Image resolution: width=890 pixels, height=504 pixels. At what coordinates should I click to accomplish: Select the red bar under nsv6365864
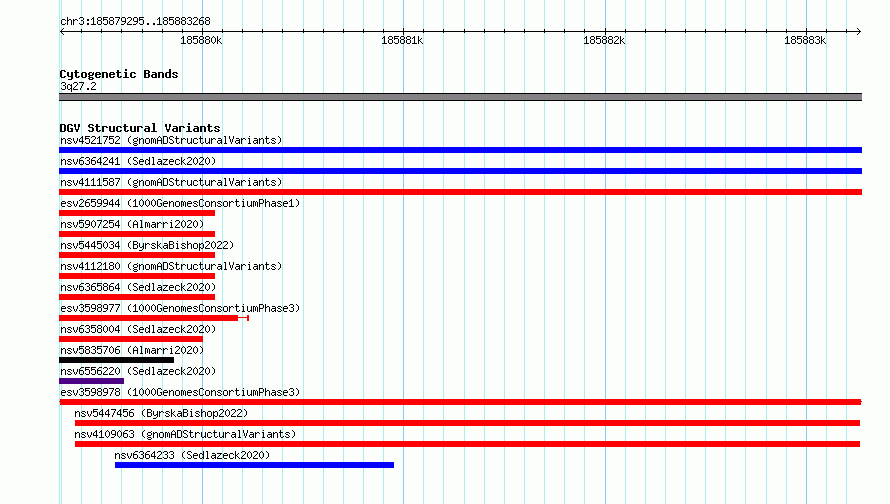click(137, 297)
